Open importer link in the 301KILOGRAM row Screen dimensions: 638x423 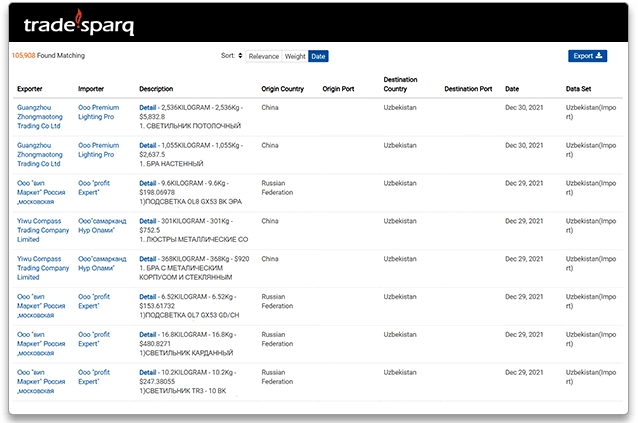[x=102, y=226]
